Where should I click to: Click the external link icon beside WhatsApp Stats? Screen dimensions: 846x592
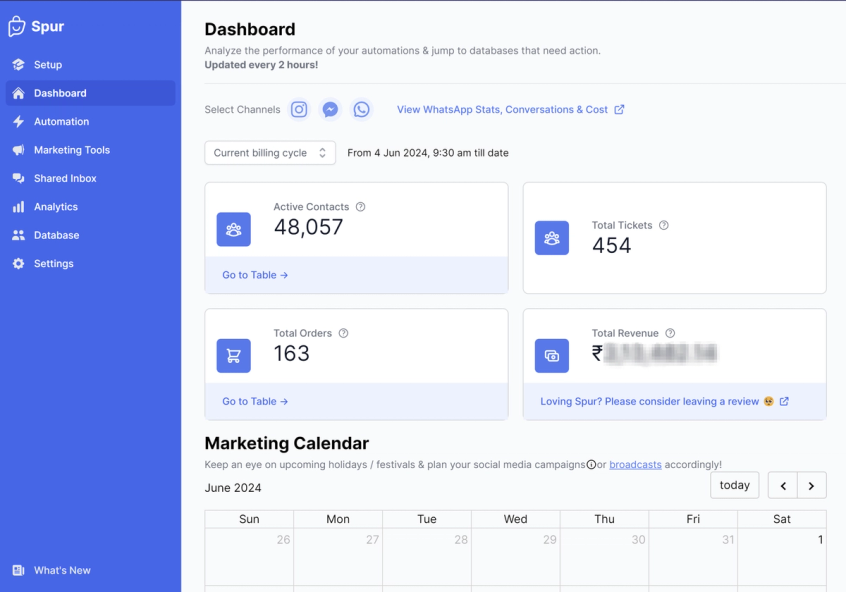619,110
